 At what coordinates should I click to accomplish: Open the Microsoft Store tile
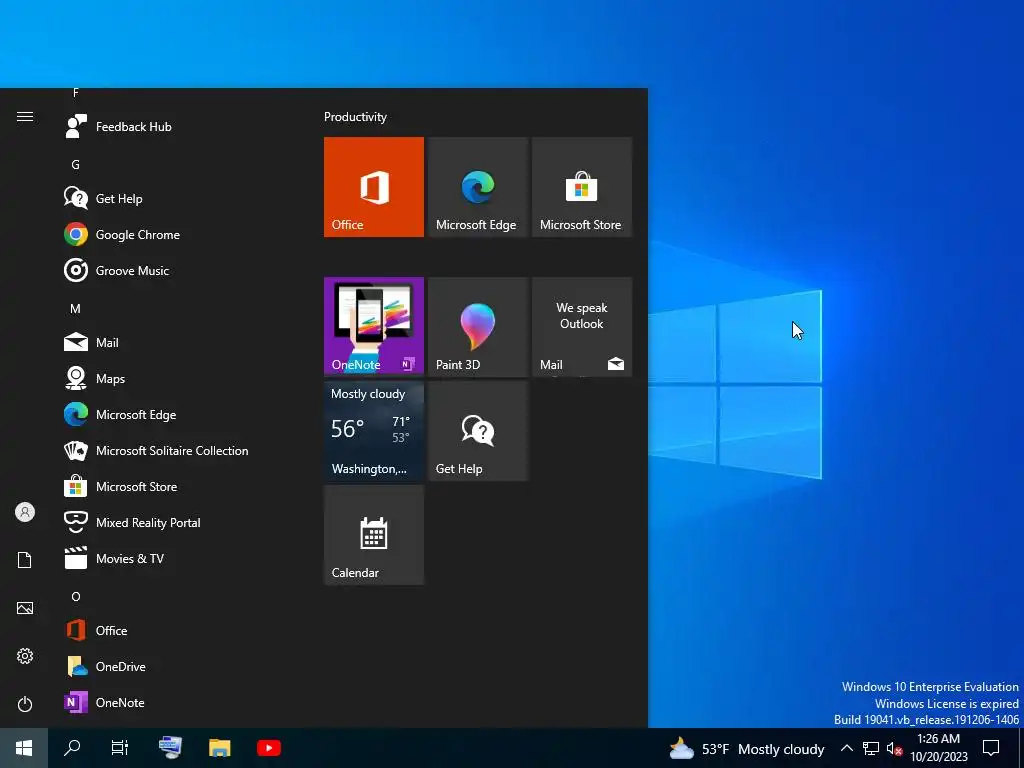582,187
